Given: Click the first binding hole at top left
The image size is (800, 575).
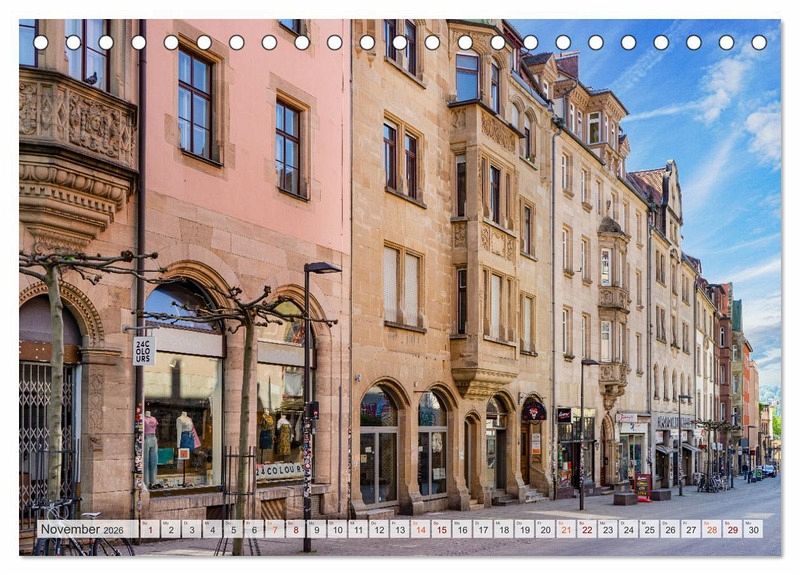Looking at the screenshot, I should (x=40, y=42).
